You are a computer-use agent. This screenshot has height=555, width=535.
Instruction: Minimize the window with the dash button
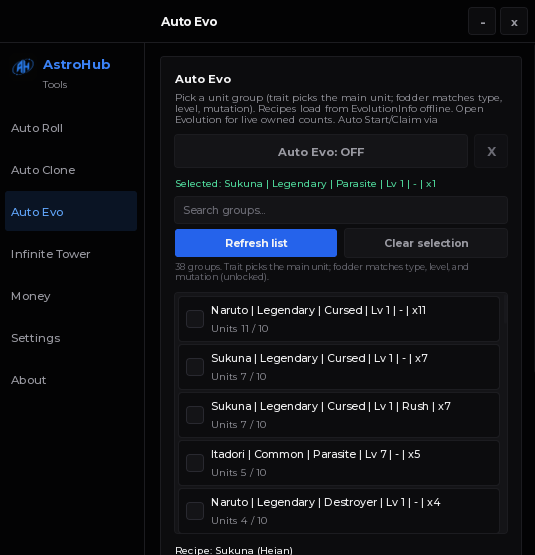click(482, 22)
